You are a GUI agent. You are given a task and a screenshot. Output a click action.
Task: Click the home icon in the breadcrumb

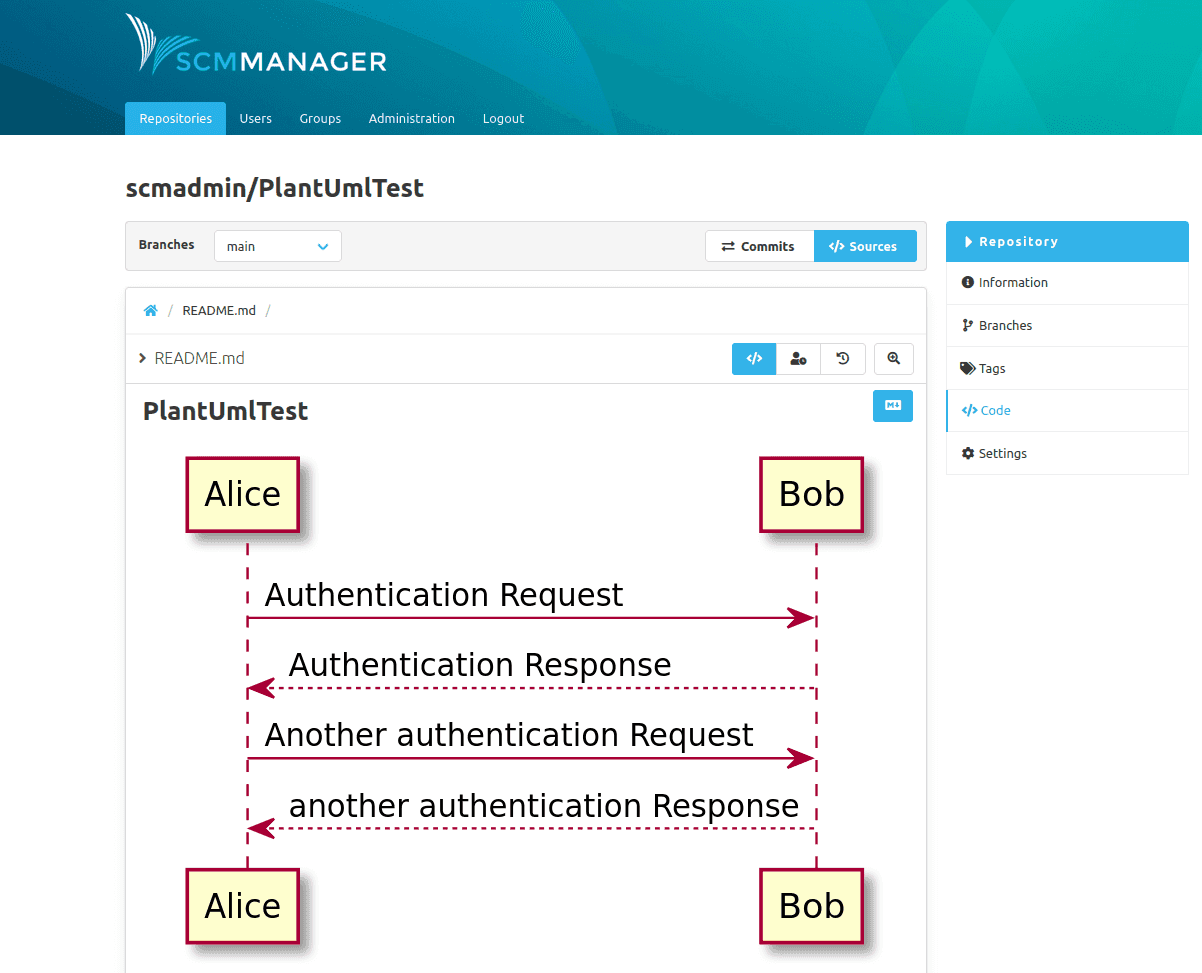150,310
